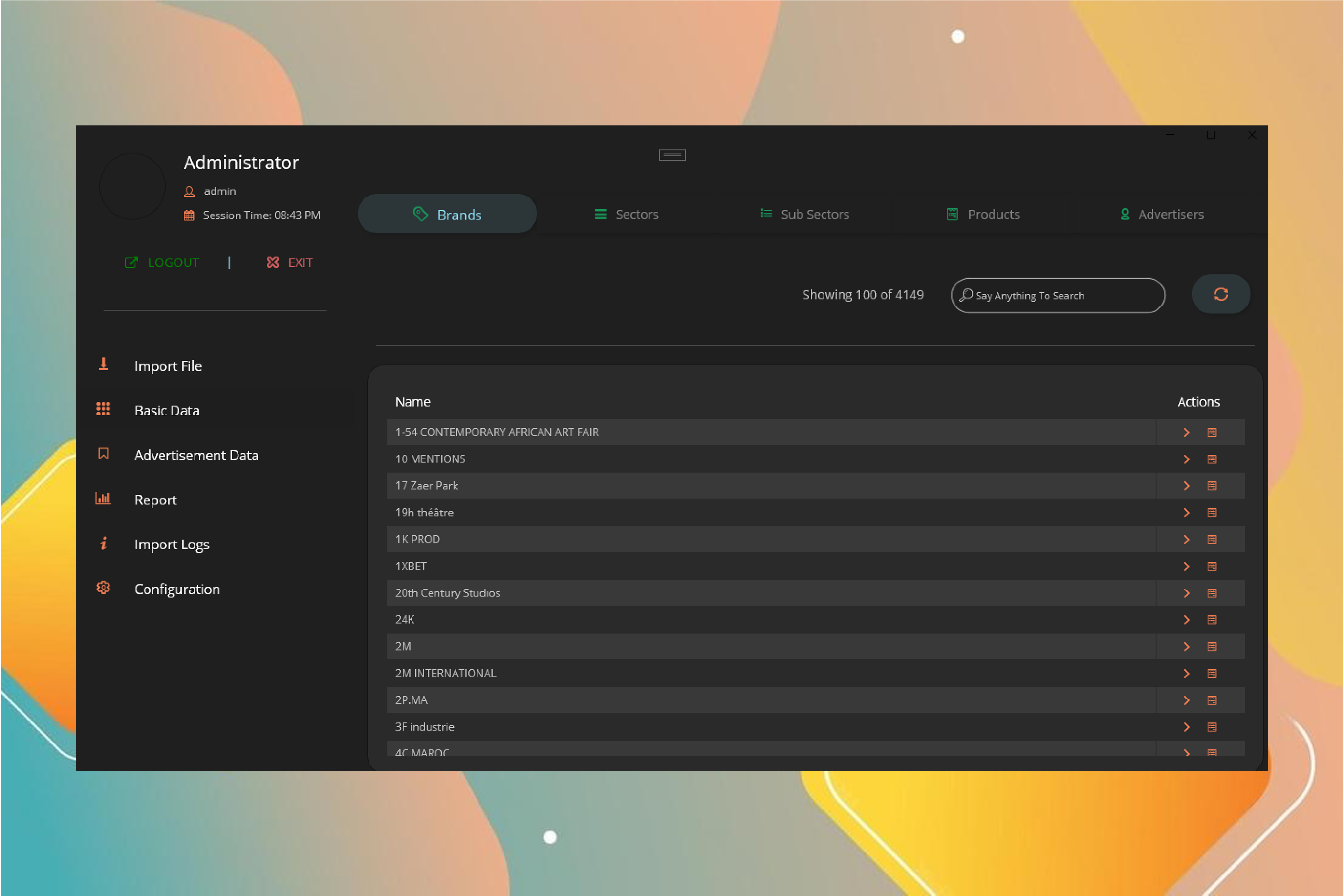Click the admin username label
The image size is (1344, 896).
[220, 191]
